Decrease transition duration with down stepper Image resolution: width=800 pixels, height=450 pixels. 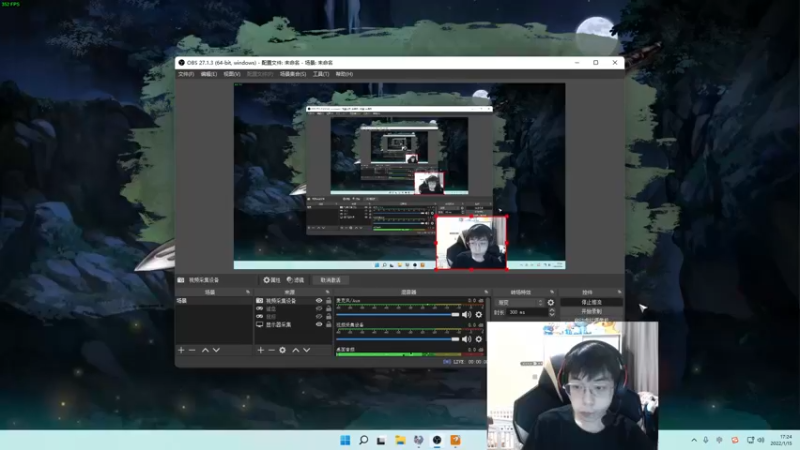click(x=552, y=314)
